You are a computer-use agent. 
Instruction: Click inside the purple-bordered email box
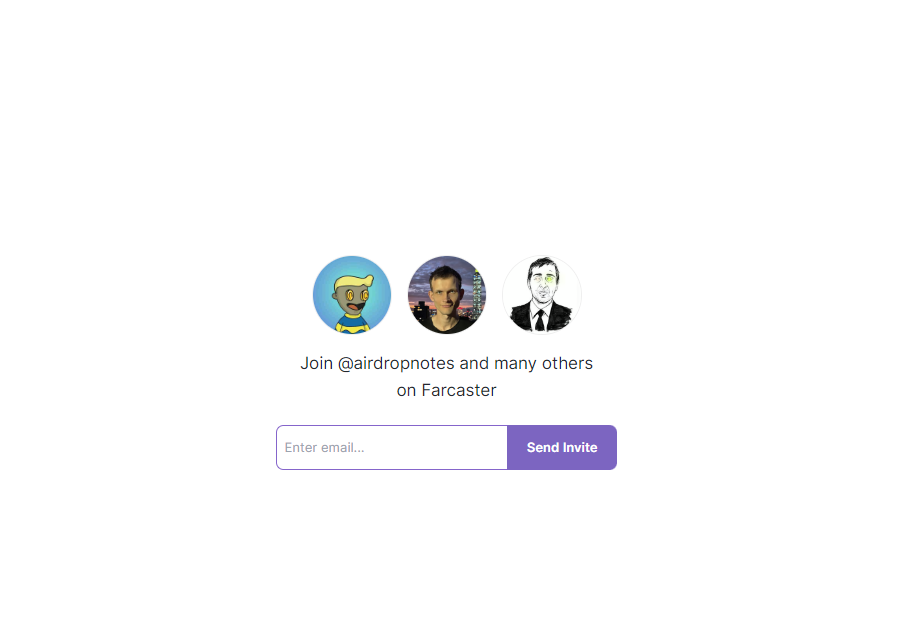[392, 447]
